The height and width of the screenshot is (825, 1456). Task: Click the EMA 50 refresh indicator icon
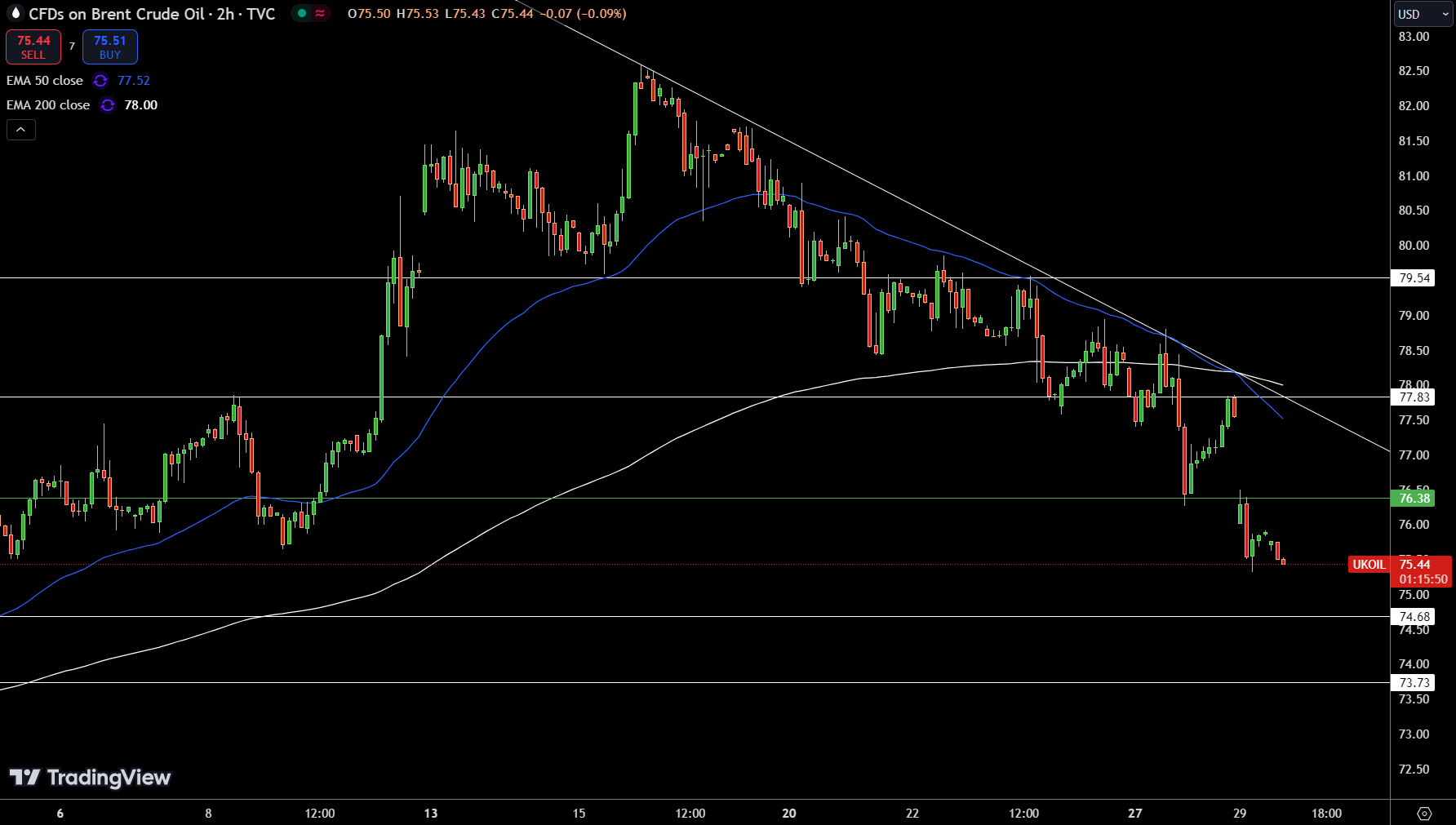point(100,81)
